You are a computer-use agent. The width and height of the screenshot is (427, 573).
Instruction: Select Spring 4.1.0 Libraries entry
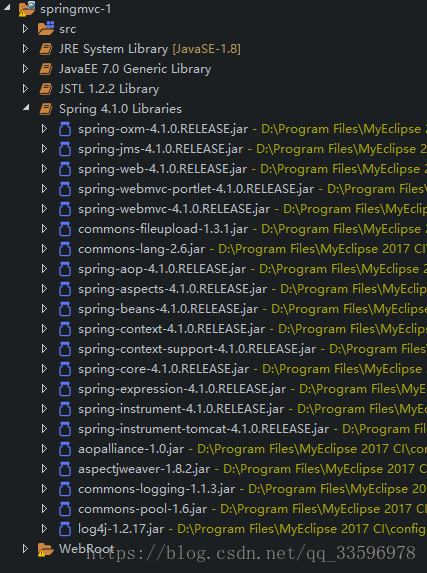pos(120,109)
